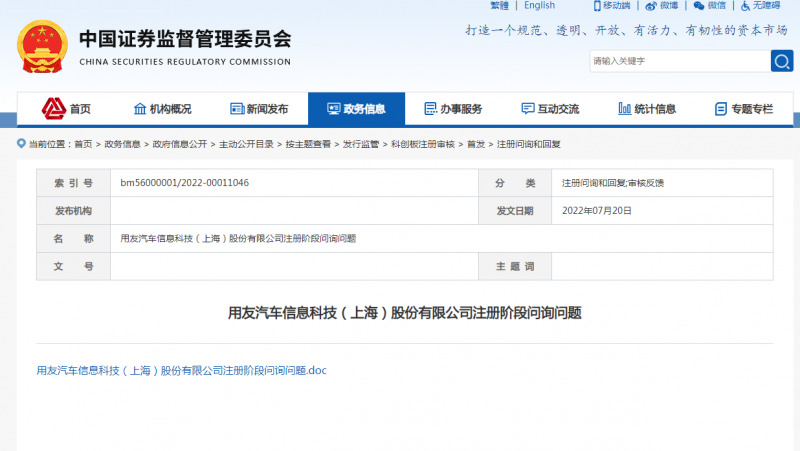Open the 首页 navigation tab
Image resolution: width=800 pixels, height=451 pixels.
tap(66, 109)
